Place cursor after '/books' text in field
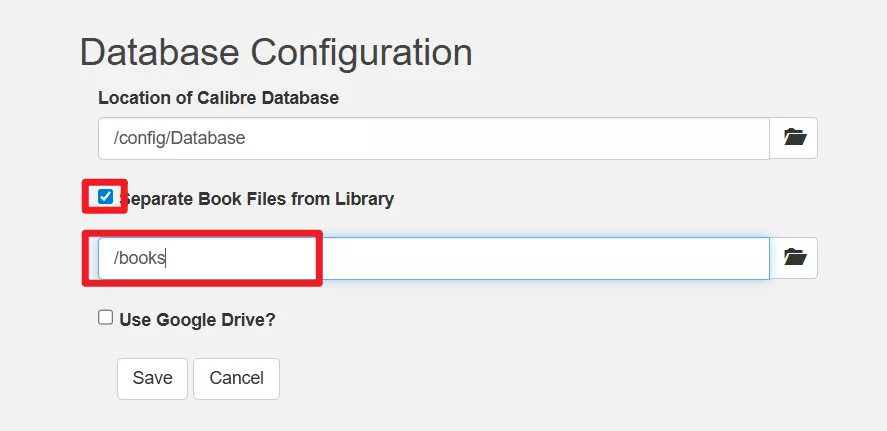 pyautogui.click(x=166, y=258)
